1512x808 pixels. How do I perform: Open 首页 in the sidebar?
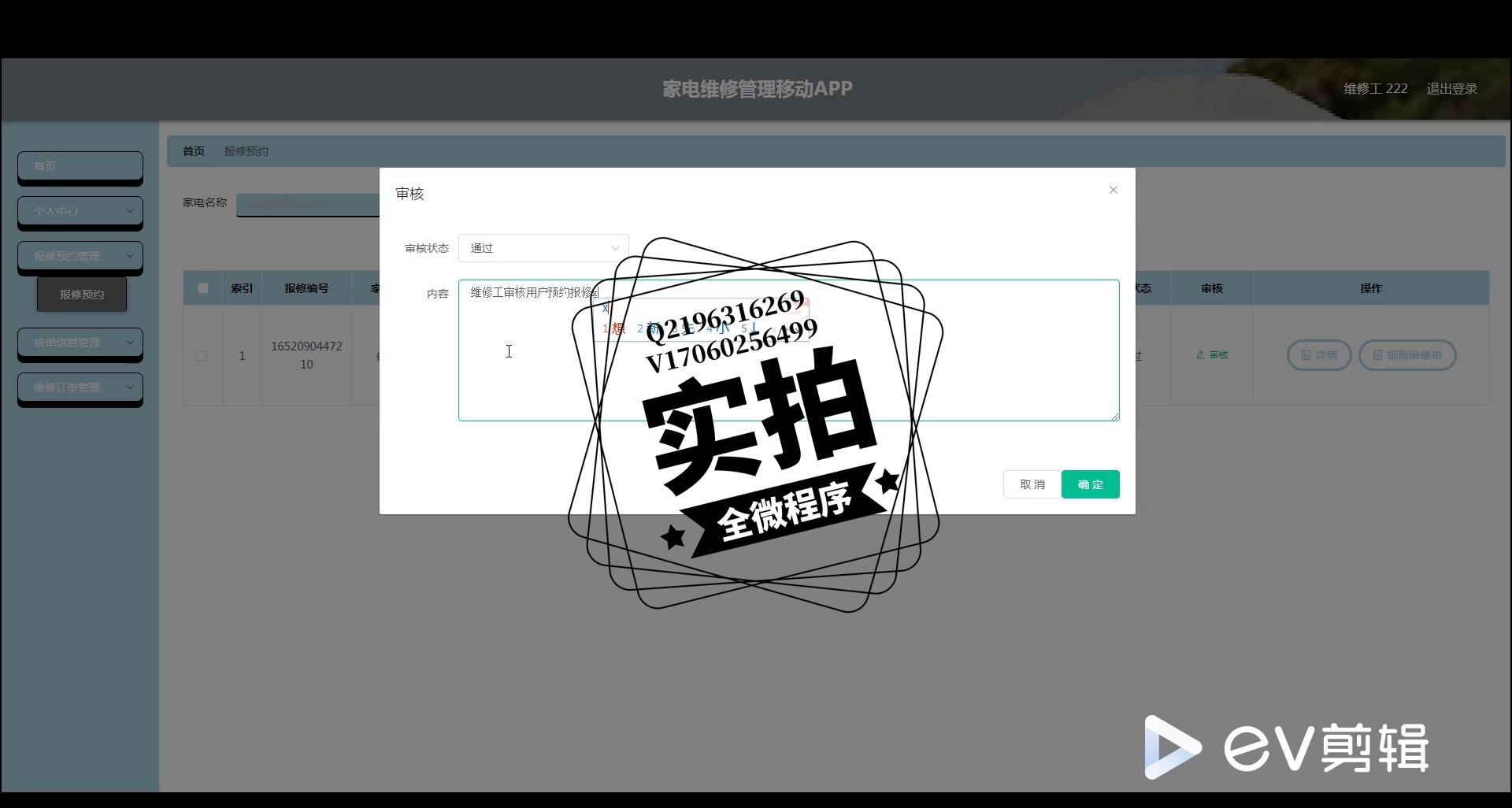(x=80, y=166)
